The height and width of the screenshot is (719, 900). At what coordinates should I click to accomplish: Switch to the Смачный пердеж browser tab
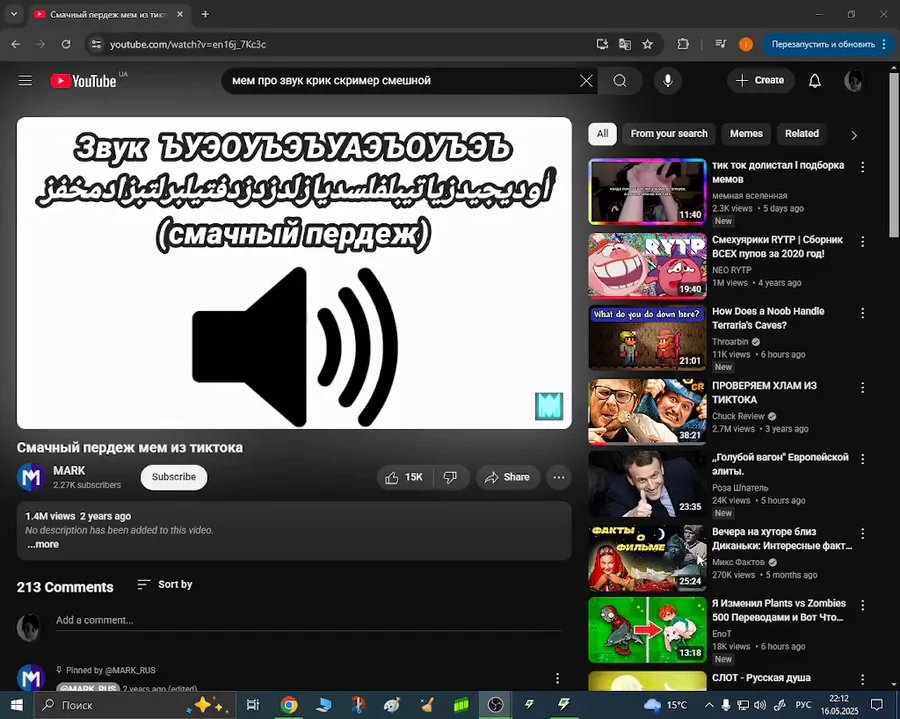pyautogui.click(x=107, y=14)
